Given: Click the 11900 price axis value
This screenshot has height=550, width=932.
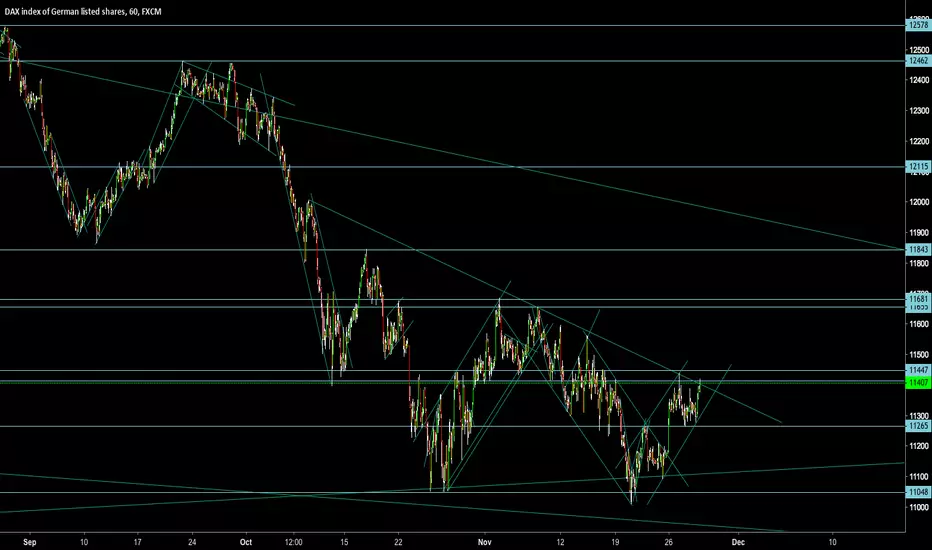Looking at the screenshot, I should [918, 232].
